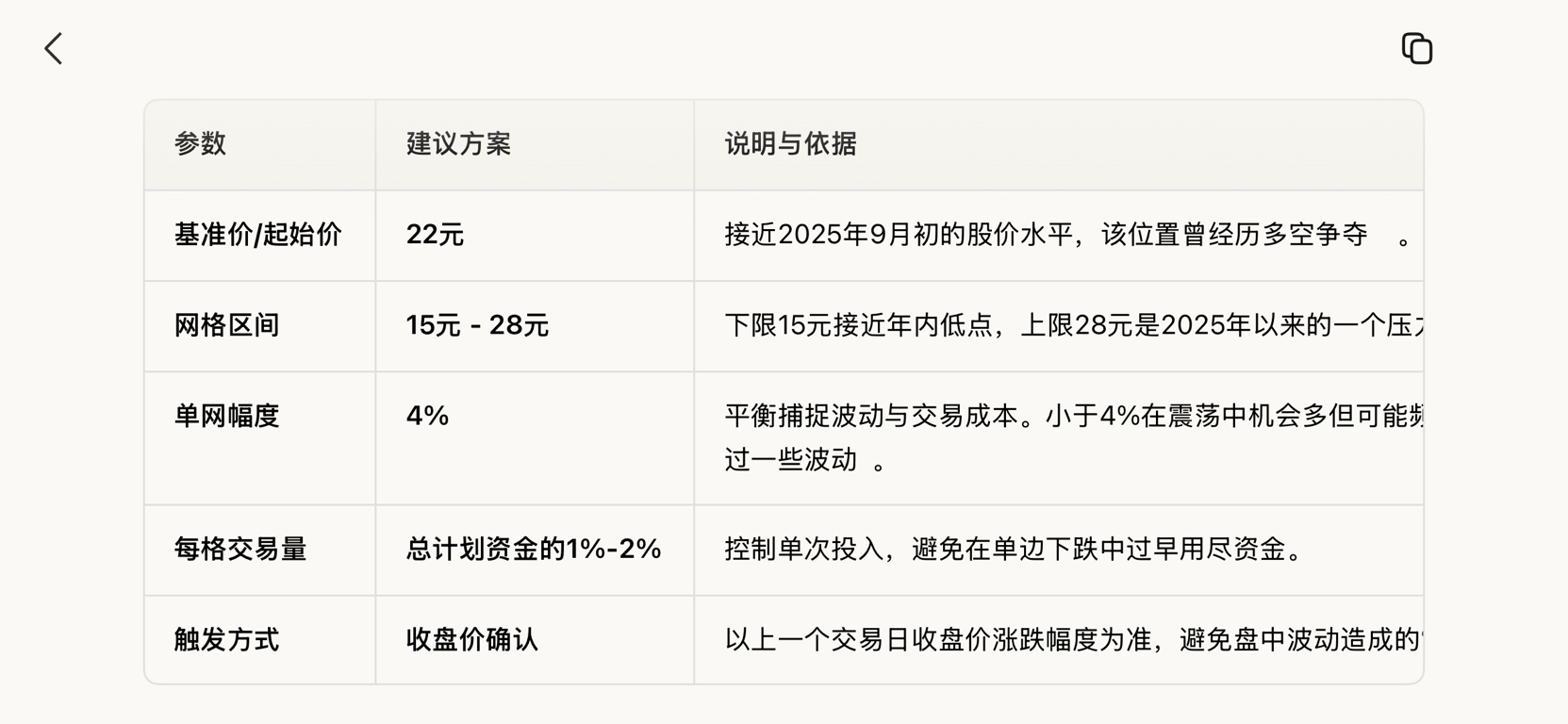Click the 4% value cell
This screenshot has width=1568, height=724.
(427, 416)
